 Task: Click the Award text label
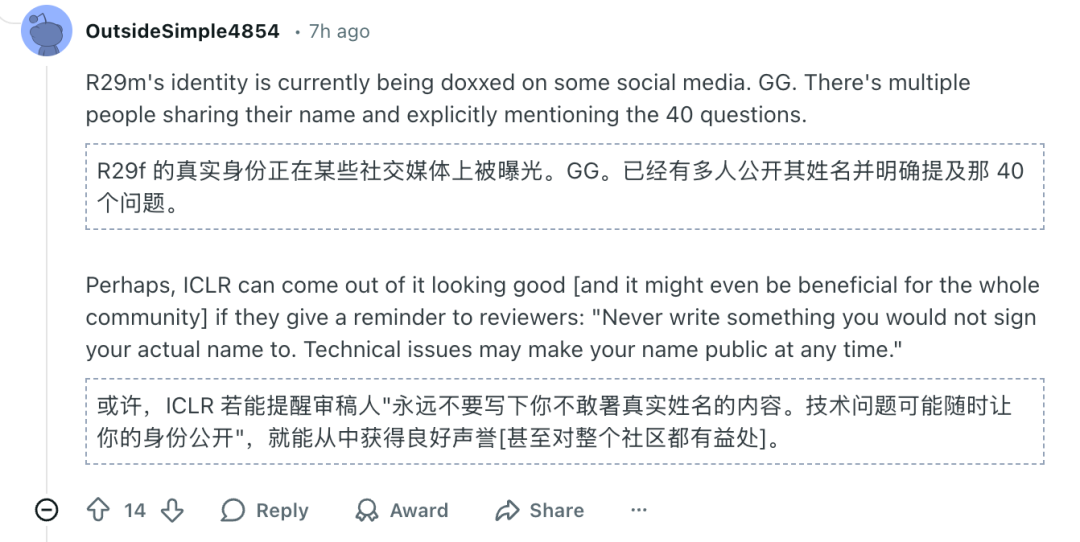tap(418, 510)
